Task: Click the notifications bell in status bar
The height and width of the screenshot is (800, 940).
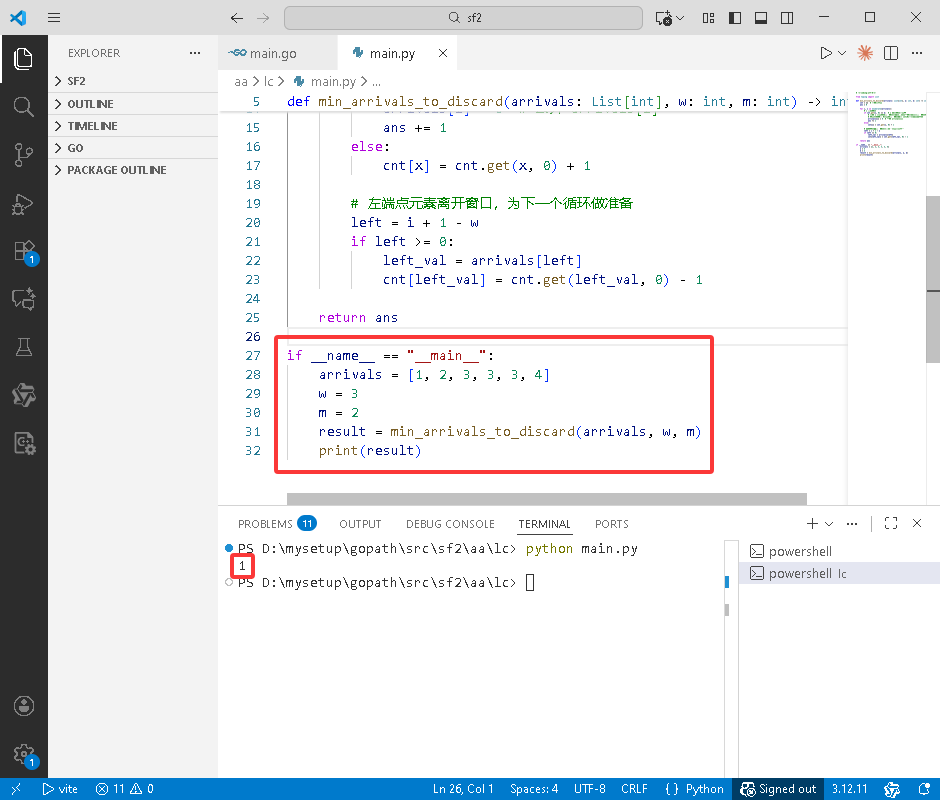Action: (x=924, y=789)
